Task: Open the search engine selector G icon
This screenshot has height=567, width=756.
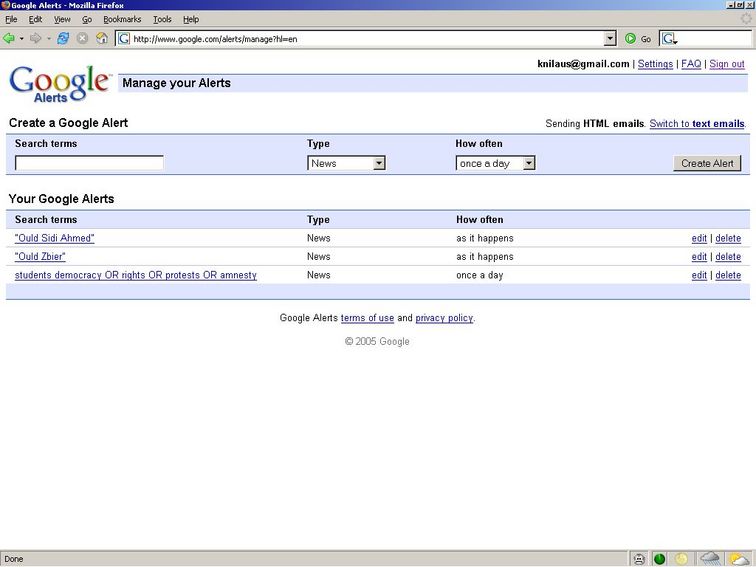Action: [x=669, y=39]
